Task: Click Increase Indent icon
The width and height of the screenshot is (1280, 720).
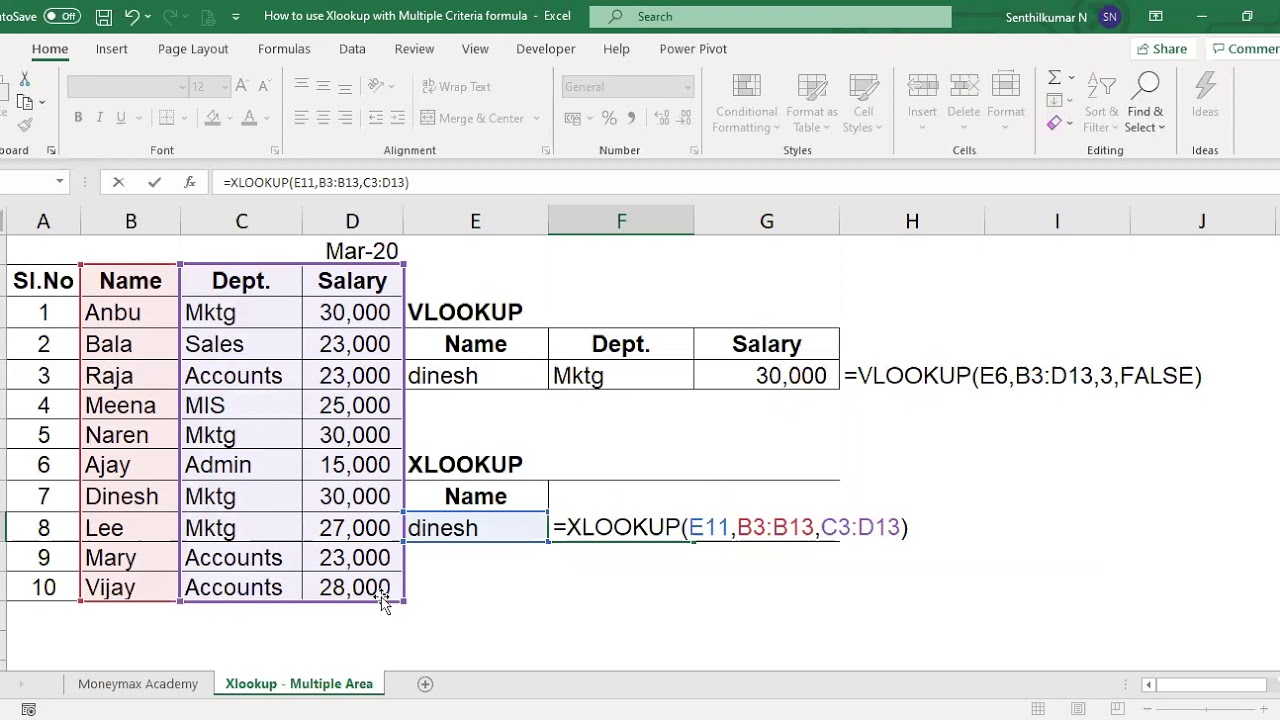Action: 397,118
